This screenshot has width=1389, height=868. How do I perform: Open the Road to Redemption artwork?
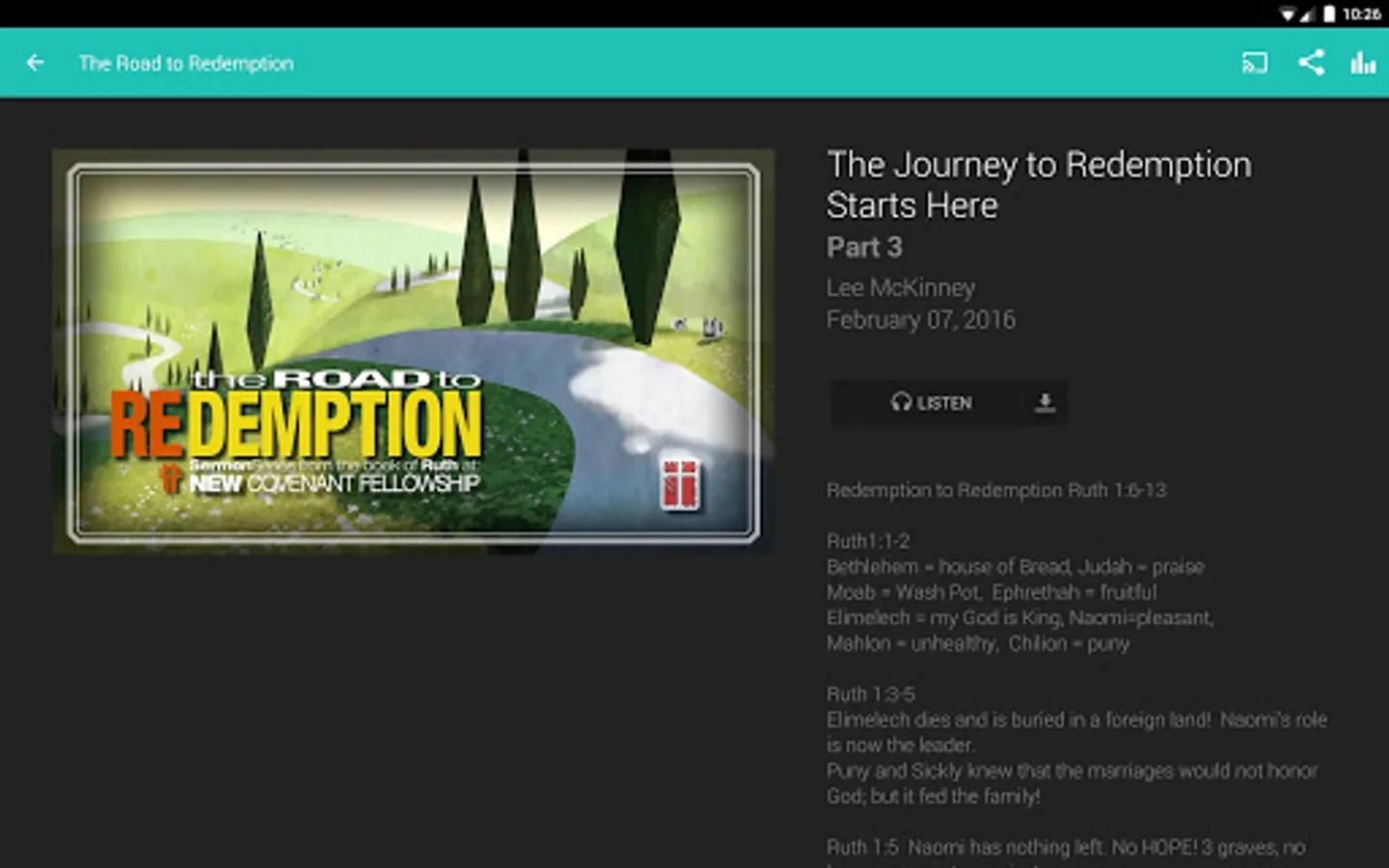pyautogui.click(x=413, y=352)
